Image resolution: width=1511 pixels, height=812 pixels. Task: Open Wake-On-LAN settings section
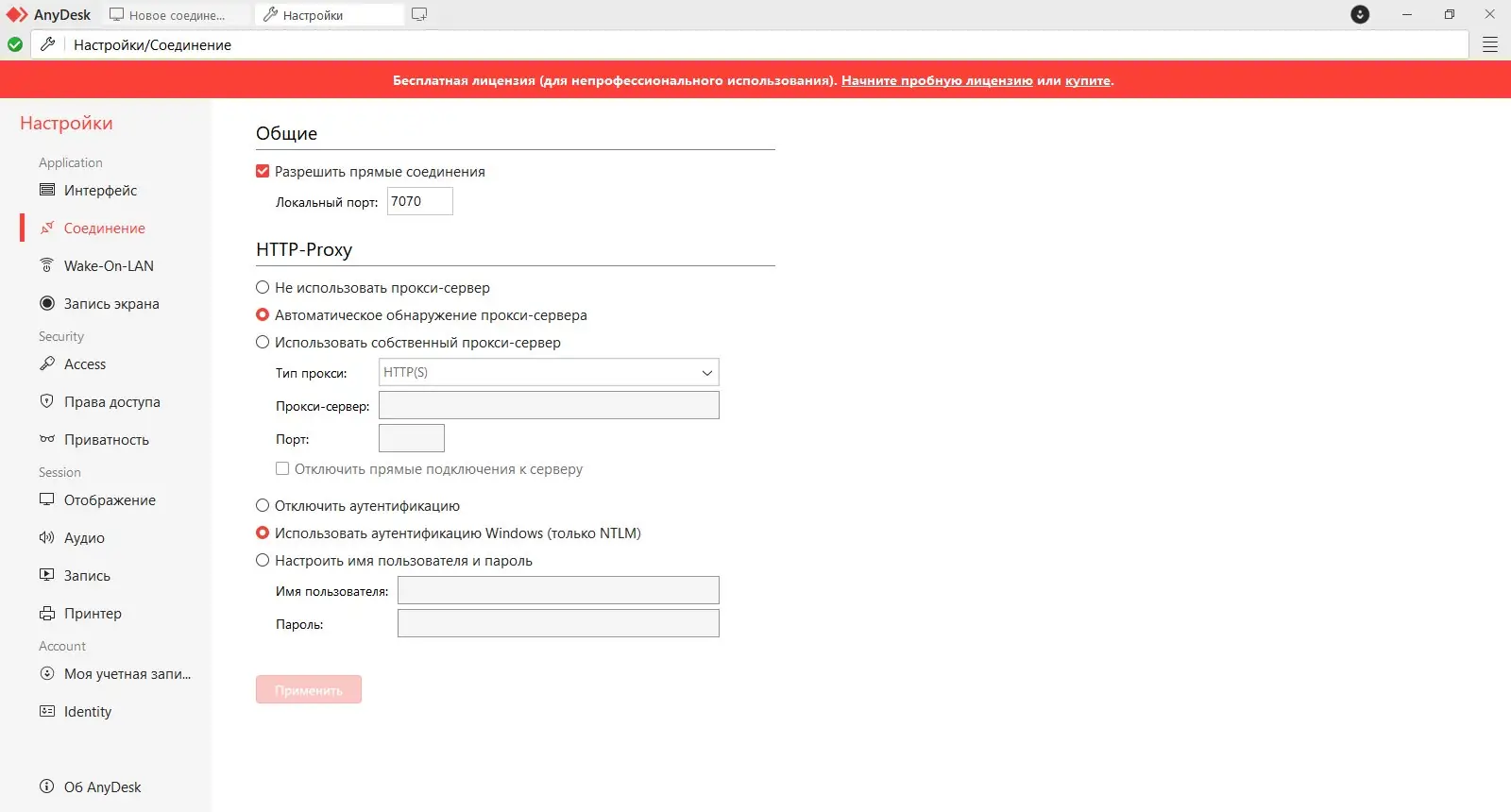point(109,265)
